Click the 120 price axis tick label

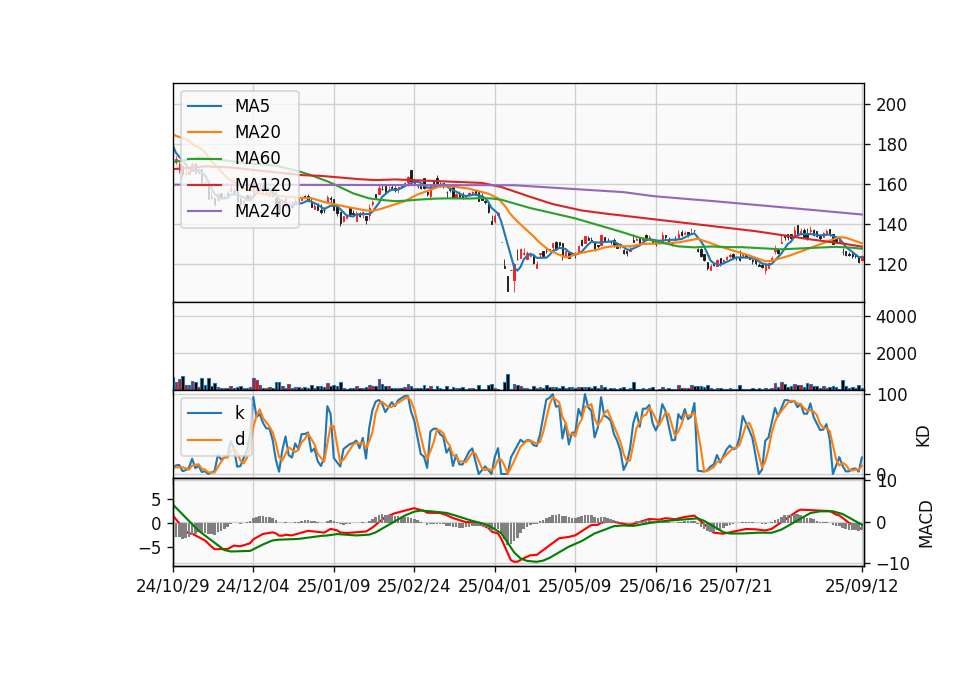891,265
